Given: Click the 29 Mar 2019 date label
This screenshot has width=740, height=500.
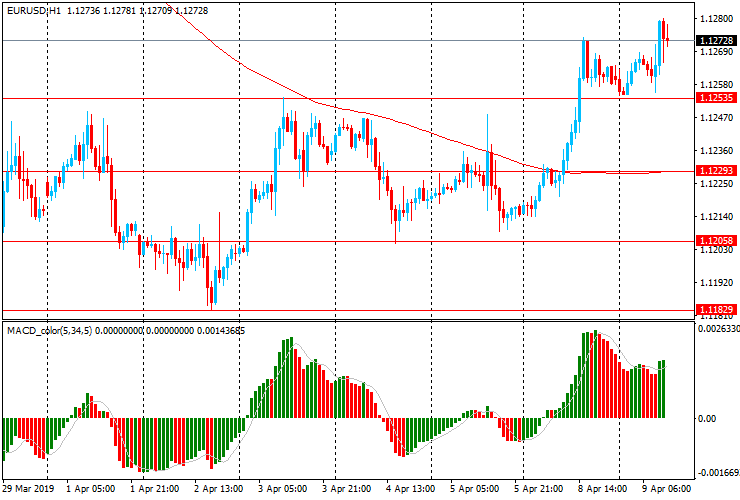Looking at the screenshot, I should point(28,489).
